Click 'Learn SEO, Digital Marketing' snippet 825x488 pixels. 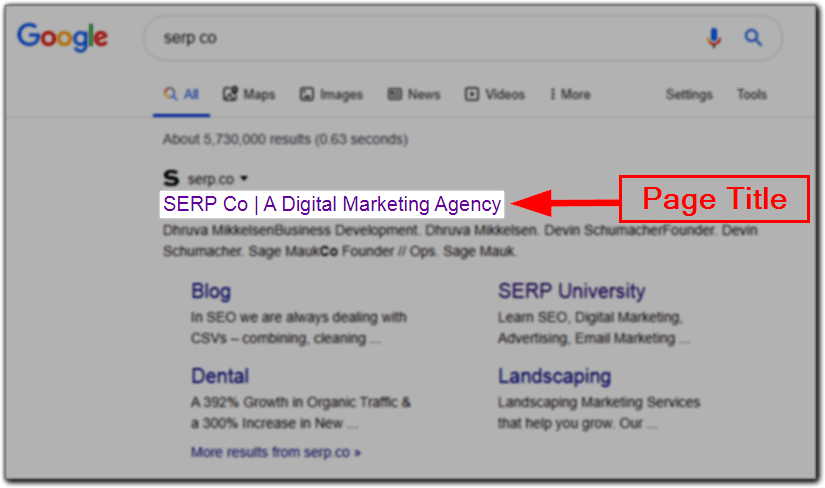click(x=594, y=328)
